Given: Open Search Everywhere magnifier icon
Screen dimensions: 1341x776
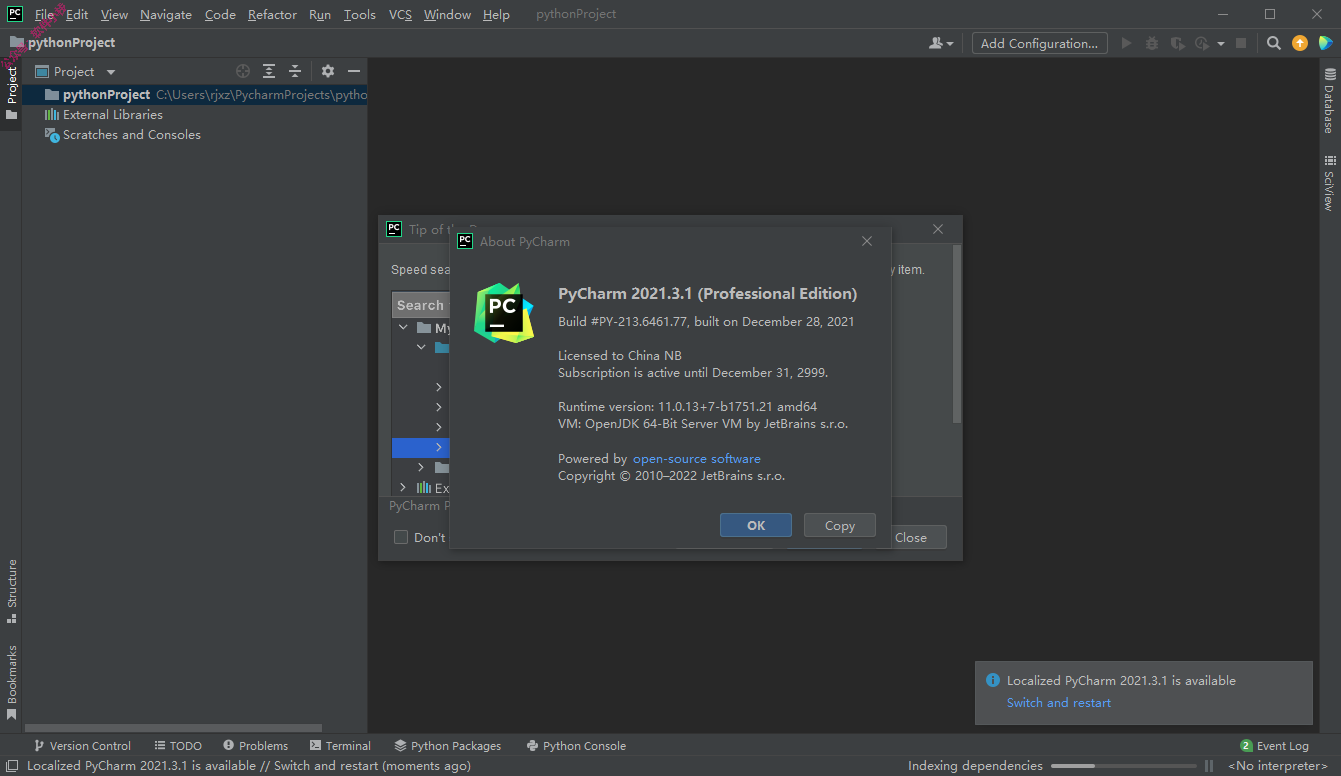Looking at the screenshot, I should pos(1273,43).
